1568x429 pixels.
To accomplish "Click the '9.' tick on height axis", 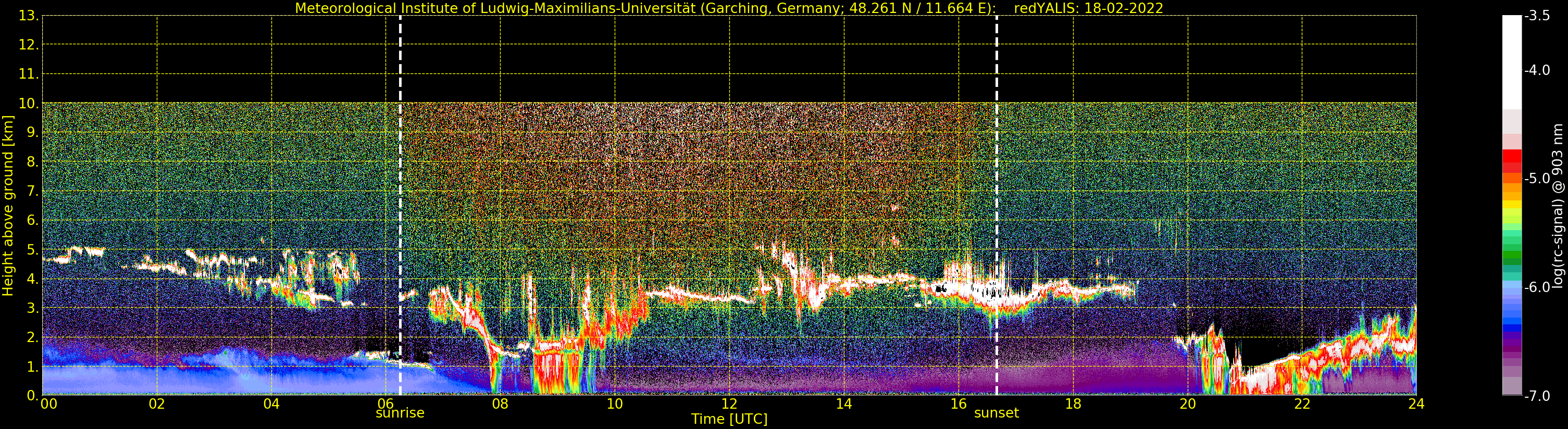I will point(32,133).
